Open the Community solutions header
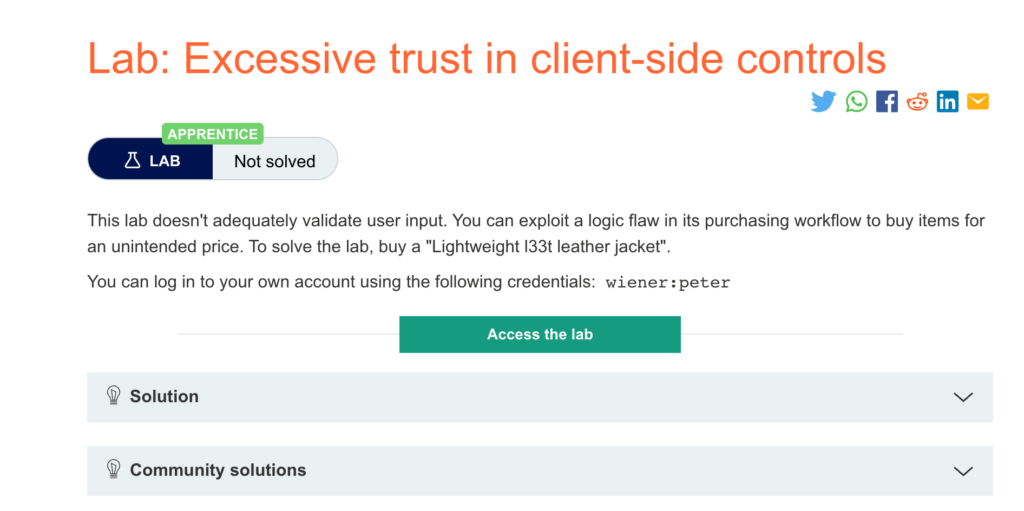 pyautogui.click(x=539, y=470)
